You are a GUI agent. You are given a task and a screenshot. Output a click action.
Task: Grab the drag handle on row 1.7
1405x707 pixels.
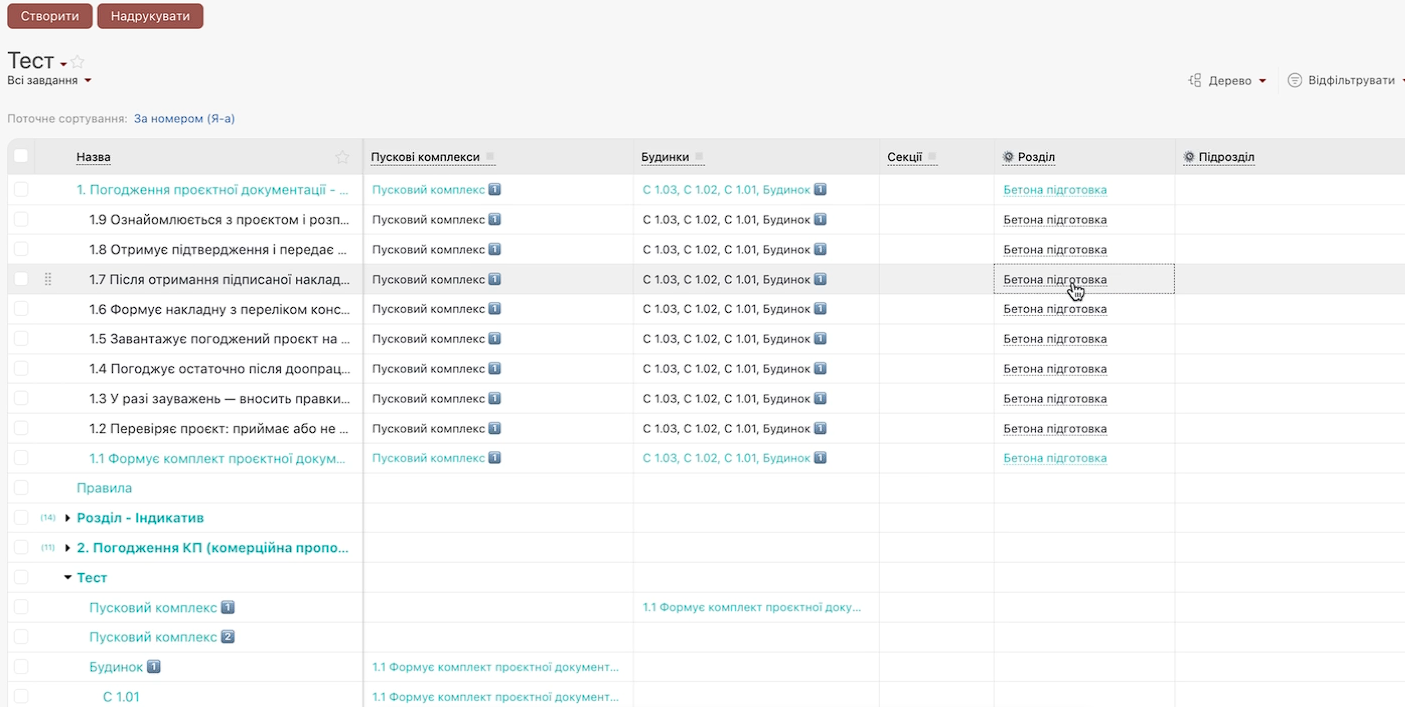[x=48, y=280]
